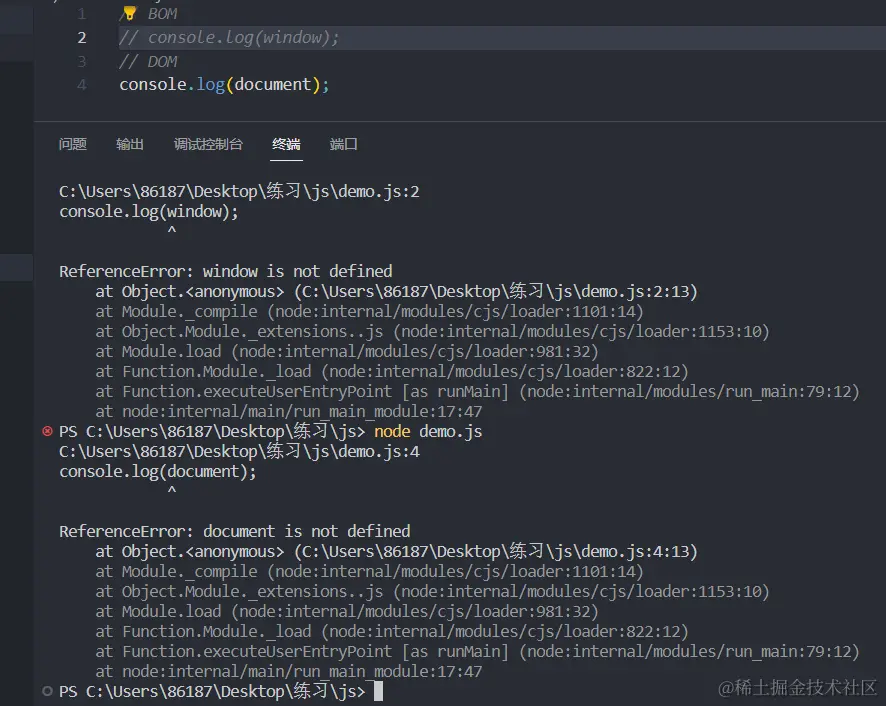
Task: Click the commented line // console.log(window);
Action: (x=229, y=37)
